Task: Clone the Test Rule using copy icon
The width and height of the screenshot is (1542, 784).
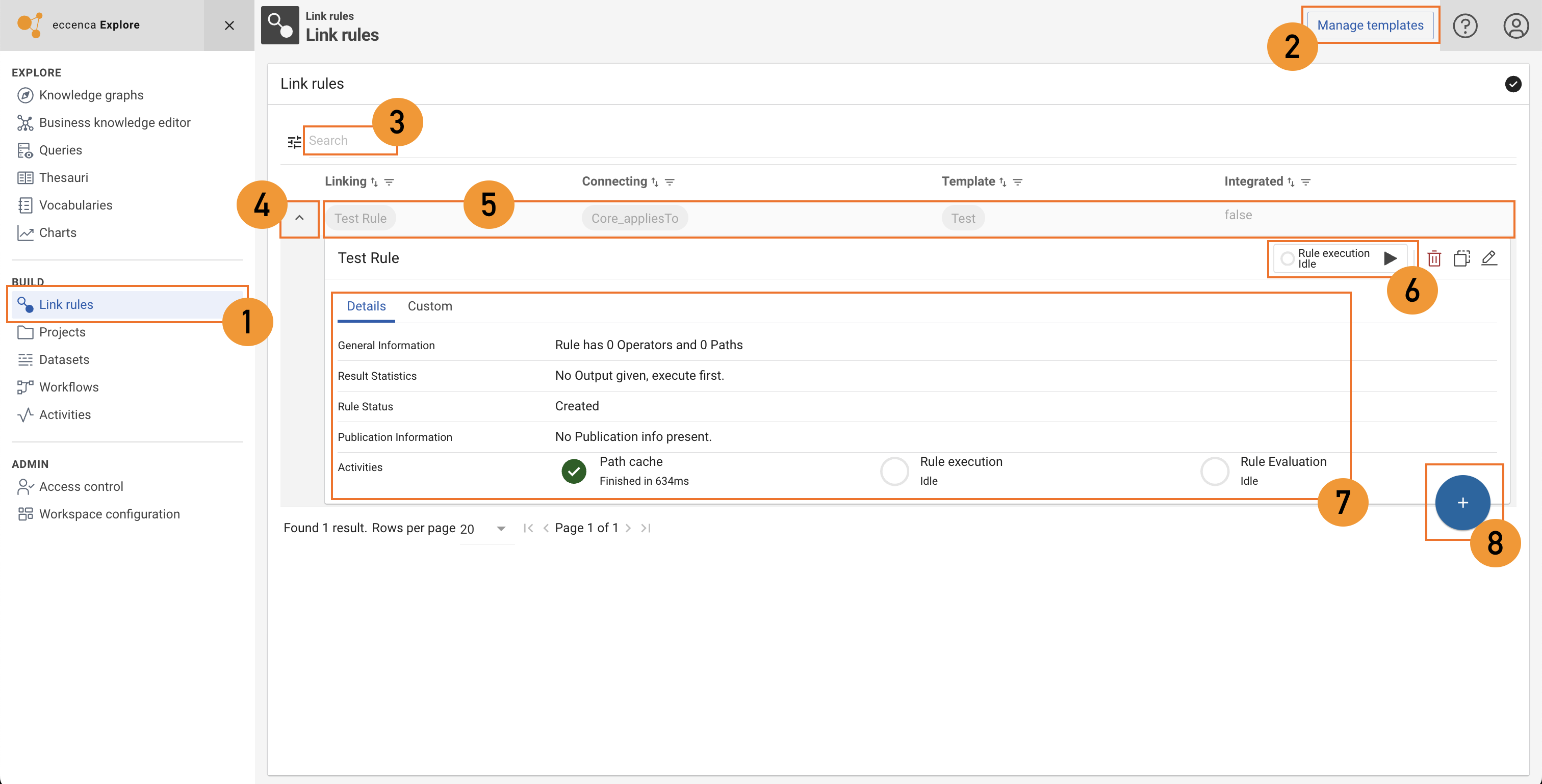Action: click(1461, 258)
